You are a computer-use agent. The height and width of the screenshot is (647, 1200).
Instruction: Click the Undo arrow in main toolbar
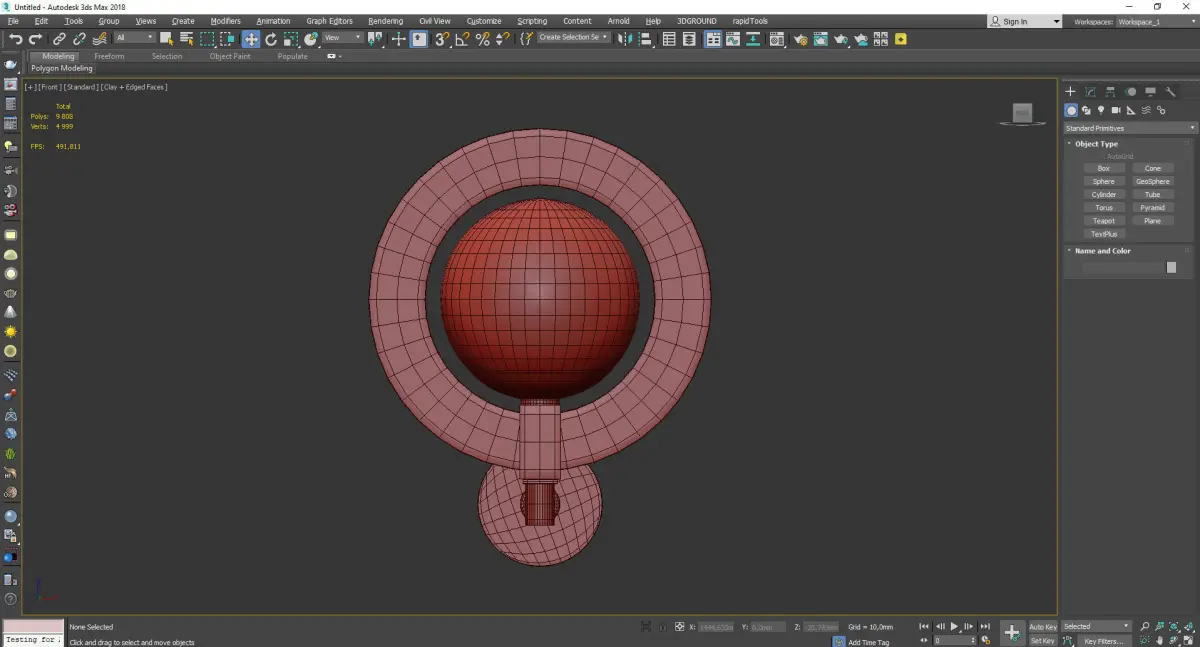[x=15, y=39]
